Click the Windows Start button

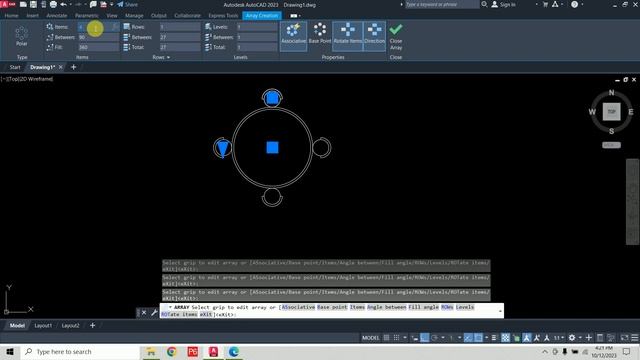[10, 351]
